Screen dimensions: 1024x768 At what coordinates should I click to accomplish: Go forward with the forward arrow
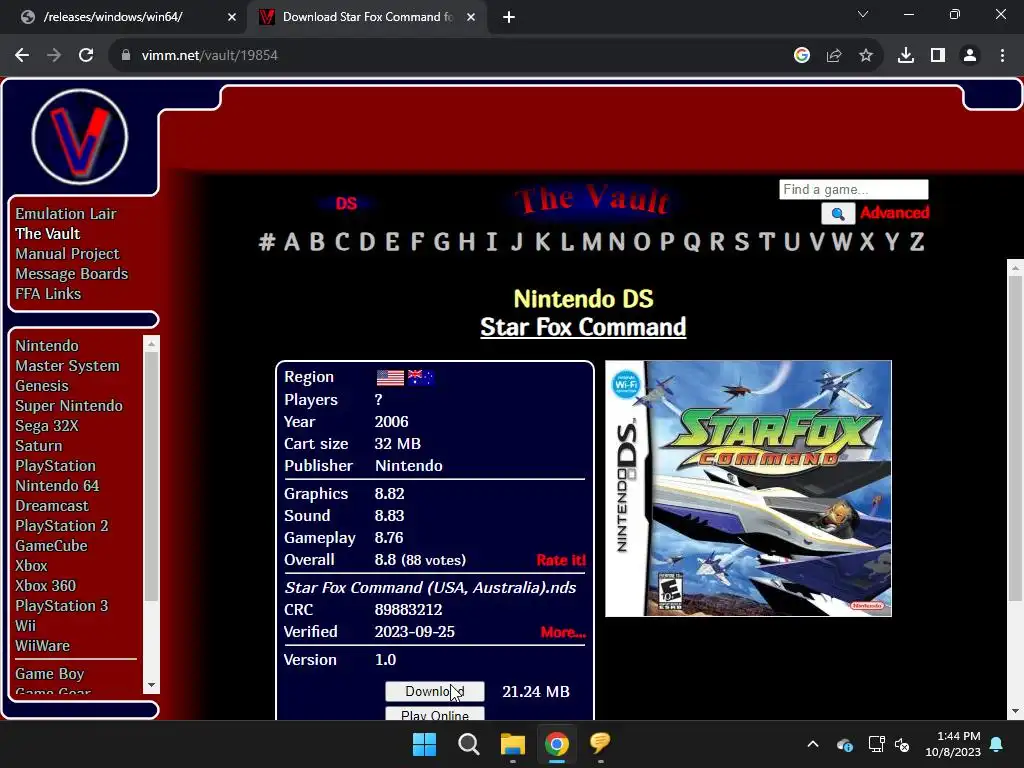tap(54, 56)
